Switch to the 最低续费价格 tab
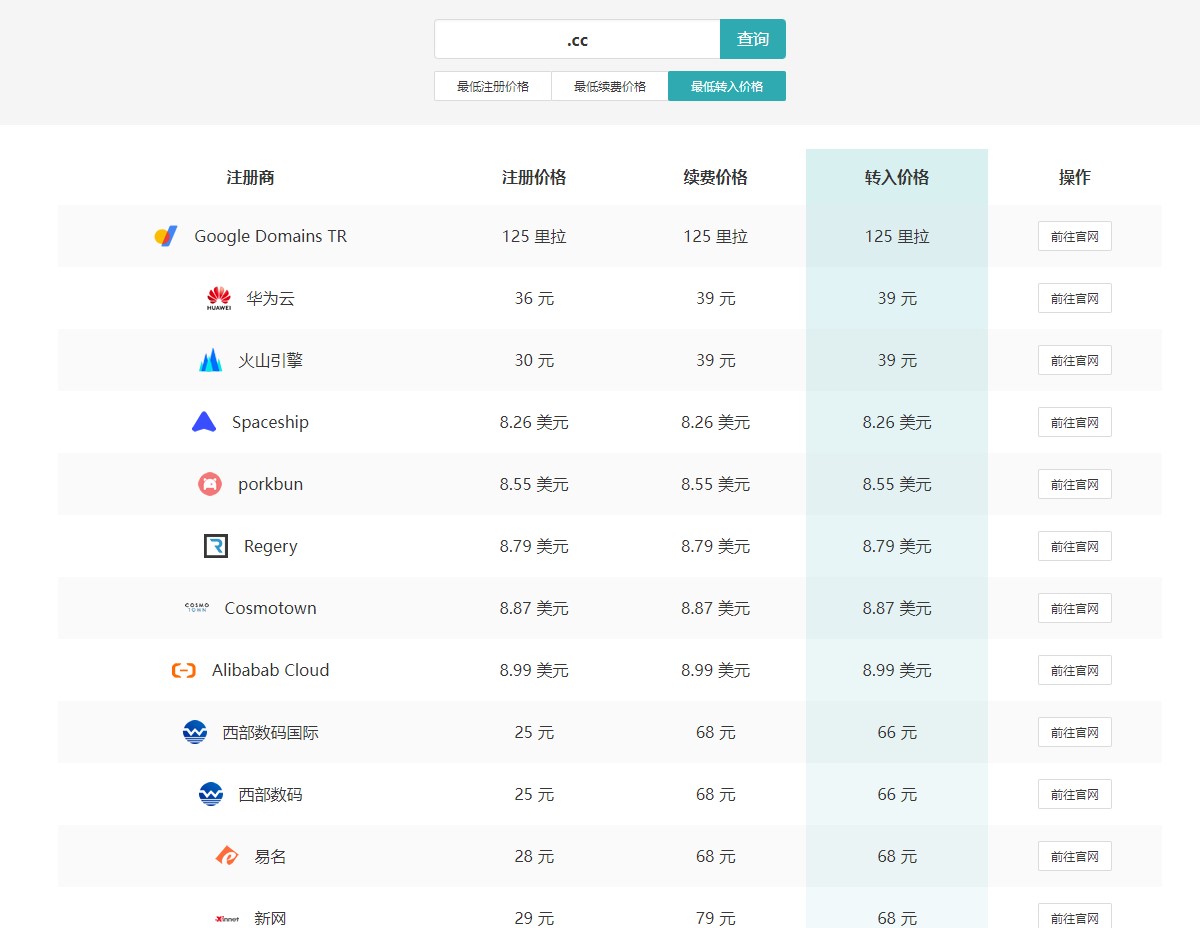Viewport: 1200px width, 928px height. pyautogui.click(x=610, y=86)
